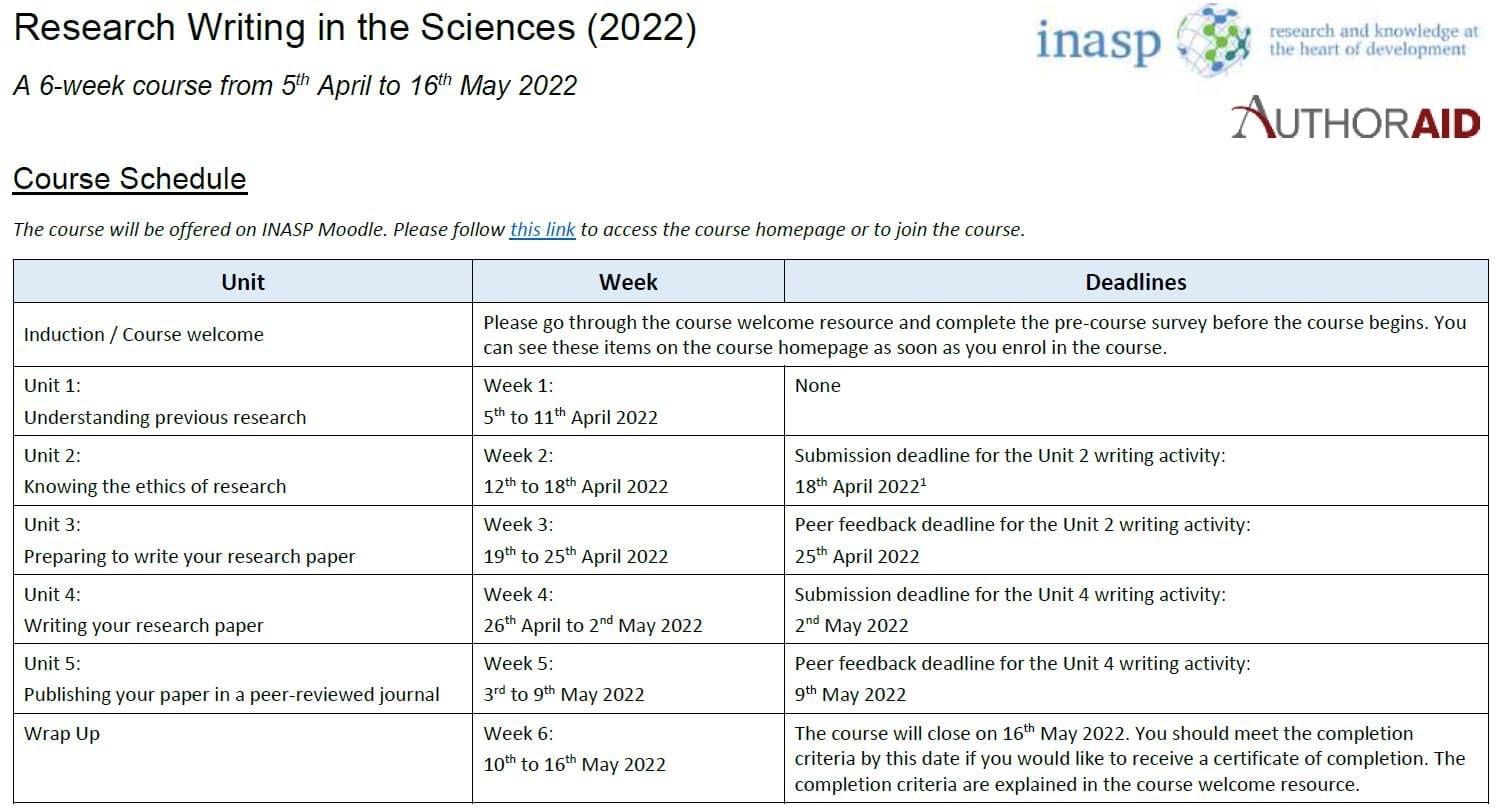Select the 'Course Schedule' heading
This screenshot has width=1500, height=812.
(129, 179)
